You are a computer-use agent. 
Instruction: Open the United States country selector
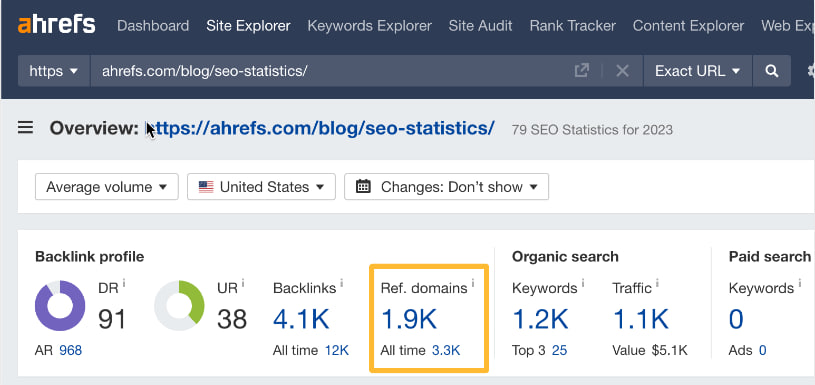[261, 187]
